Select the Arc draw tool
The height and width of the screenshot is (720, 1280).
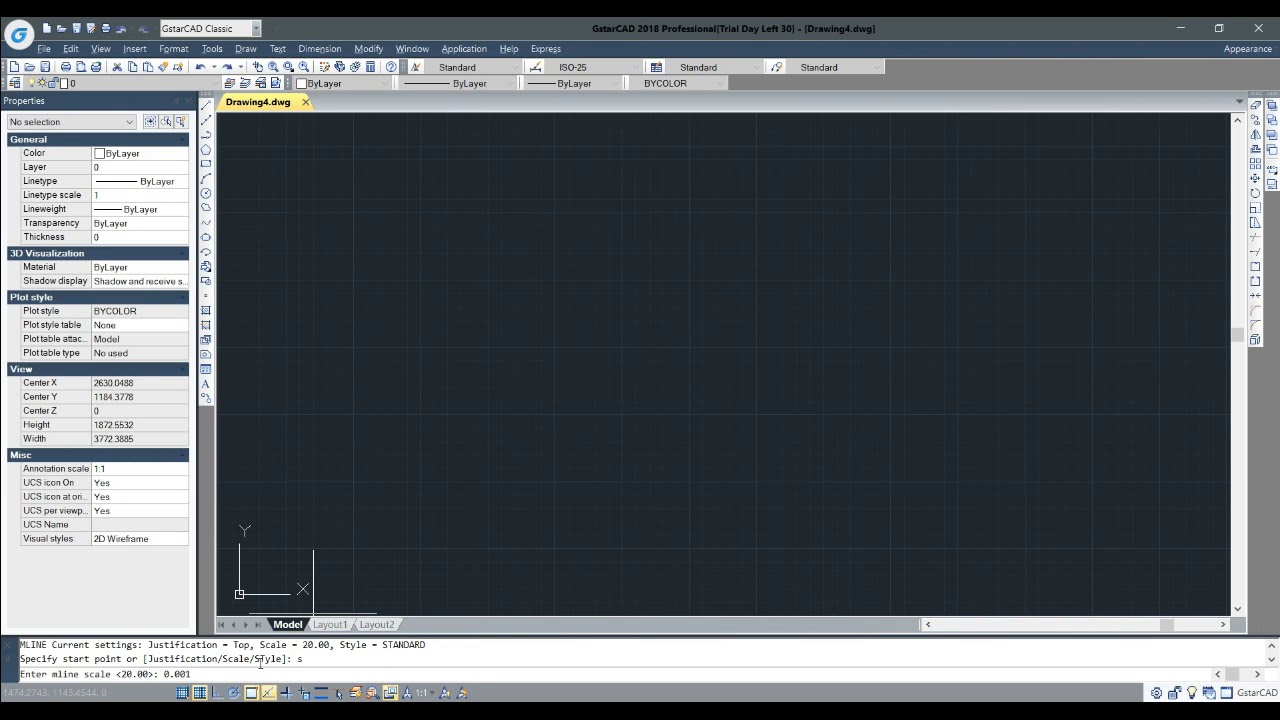(x=206, y=178)
